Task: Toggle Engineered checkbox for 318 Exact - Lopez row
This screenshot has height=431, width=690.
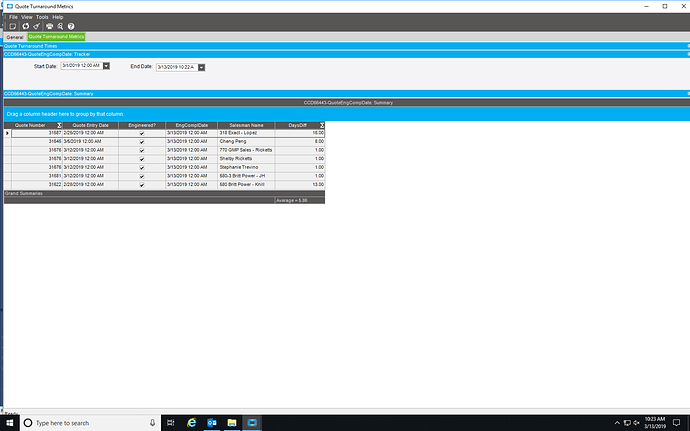Action: click(x=142, y=133)
